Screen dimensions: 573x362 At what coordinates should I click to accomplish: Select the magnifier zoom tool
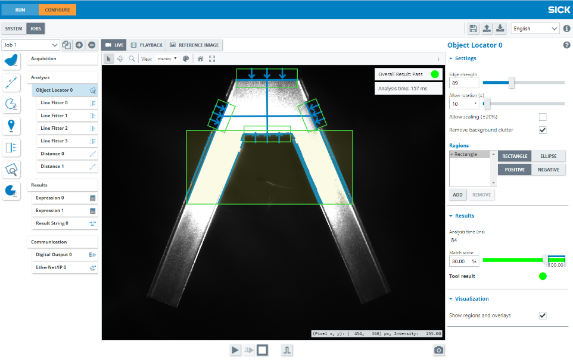click(132, 58)
